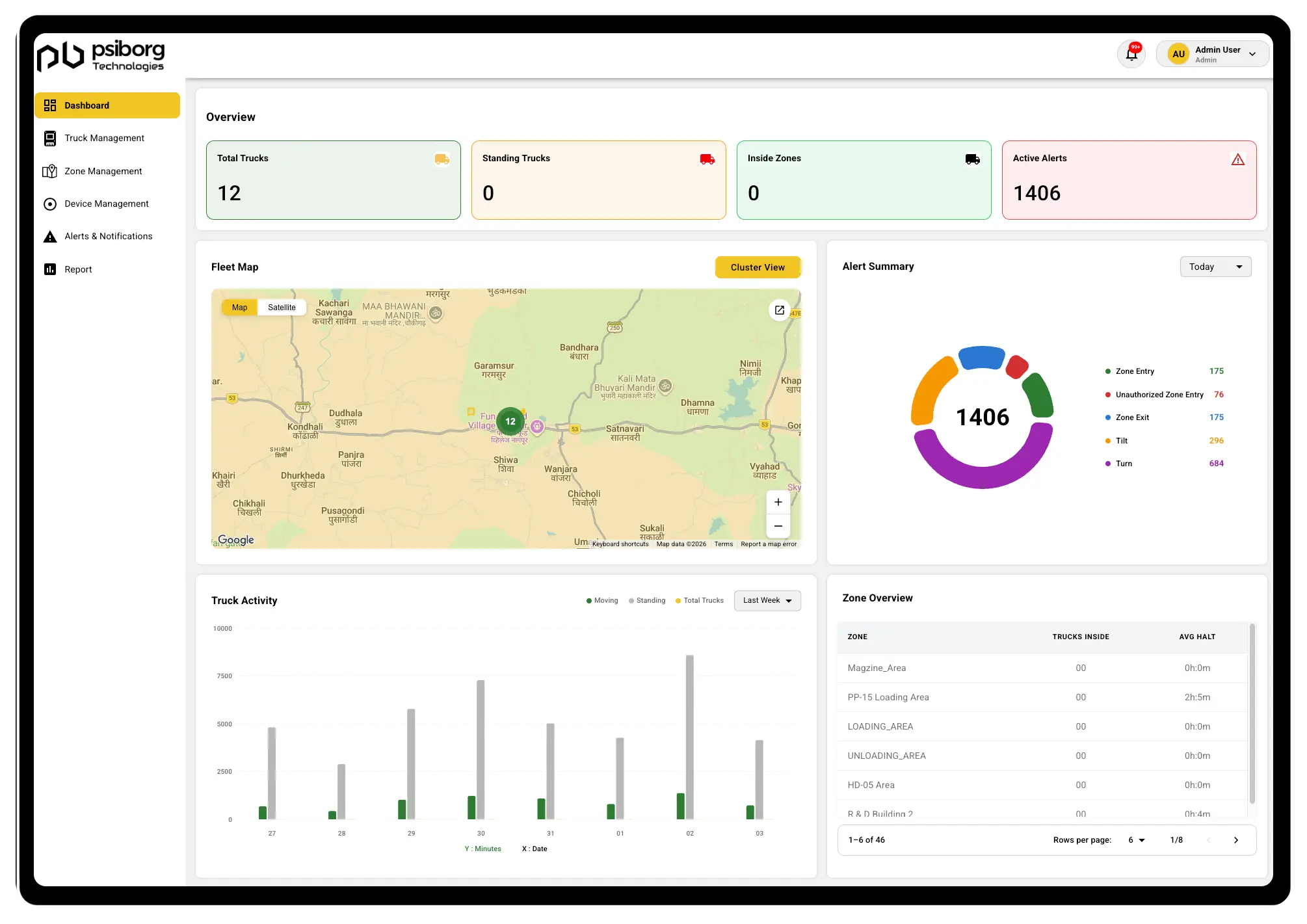Toggle the Moving series in Truck Activity legend
This screenshot has height=924, width=1307.
pos(602,601)
